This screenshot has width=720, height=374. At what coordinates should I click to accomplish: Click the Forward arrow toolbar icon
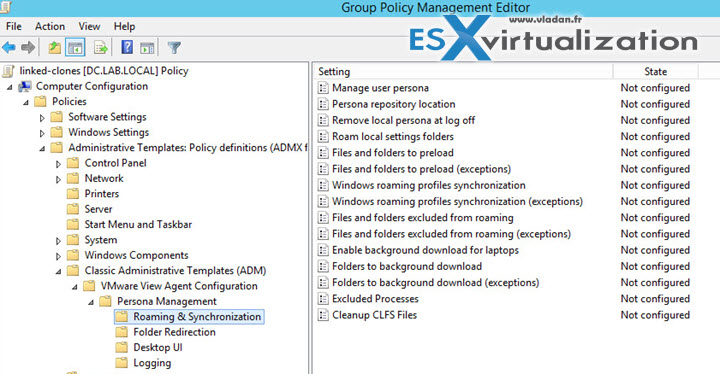pos(28,47)
